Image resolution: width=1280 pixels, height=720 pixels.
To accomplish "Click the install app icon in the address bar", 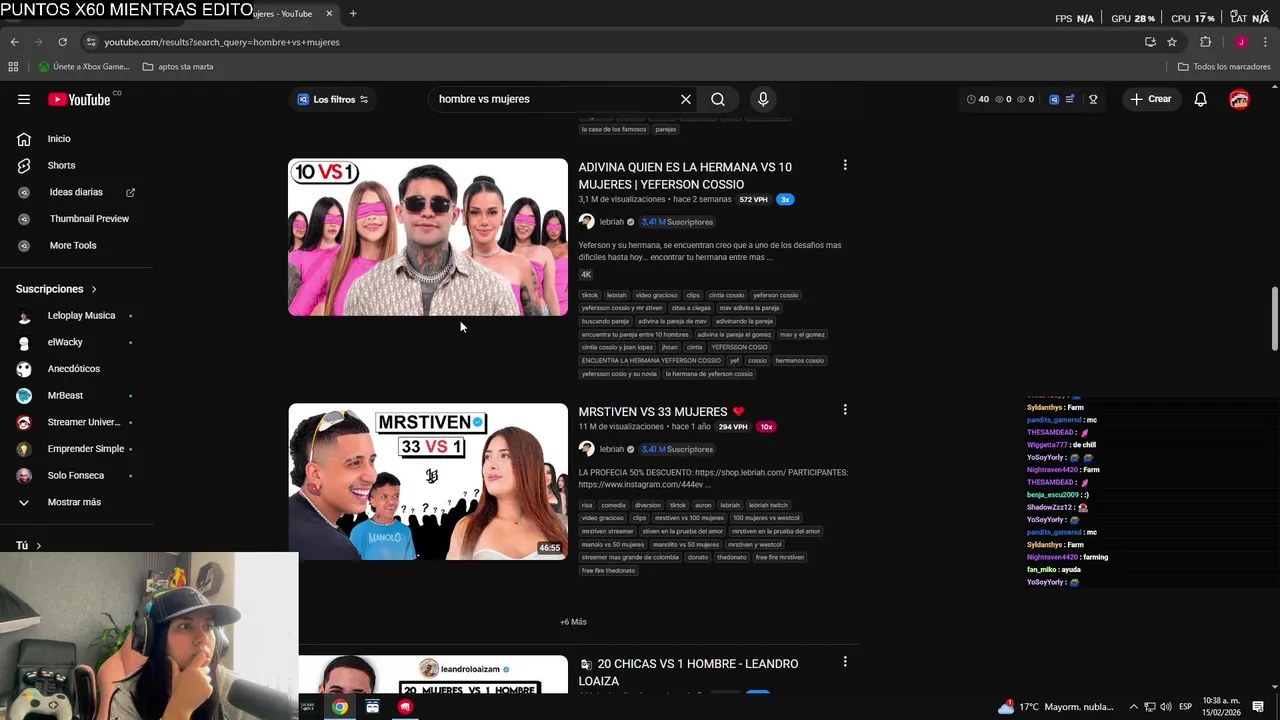I will (x=1150, y=42).
